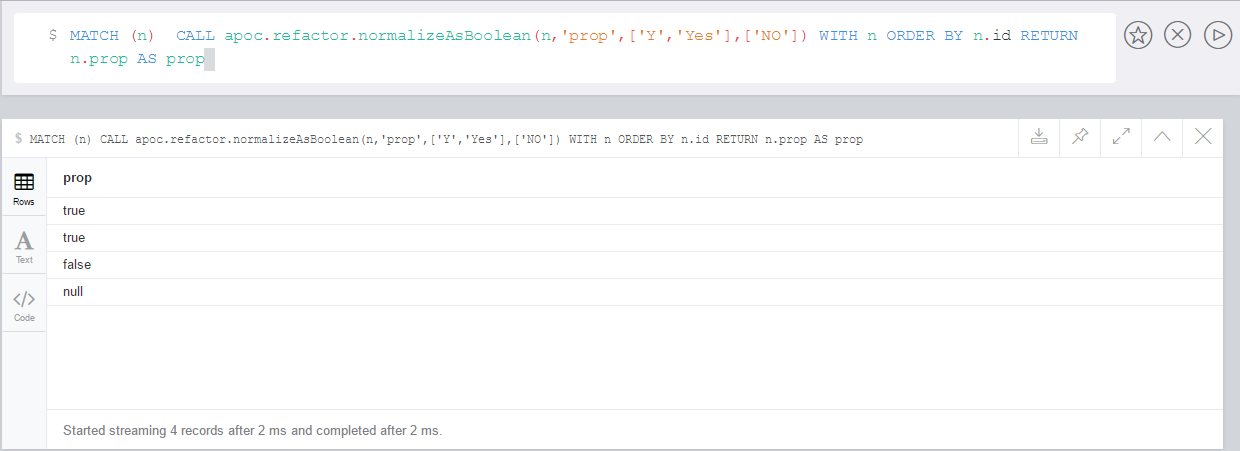Viewport: 1240px width, 451px height.
Task: Run the Cypher query with play button
Action: 1217,36
